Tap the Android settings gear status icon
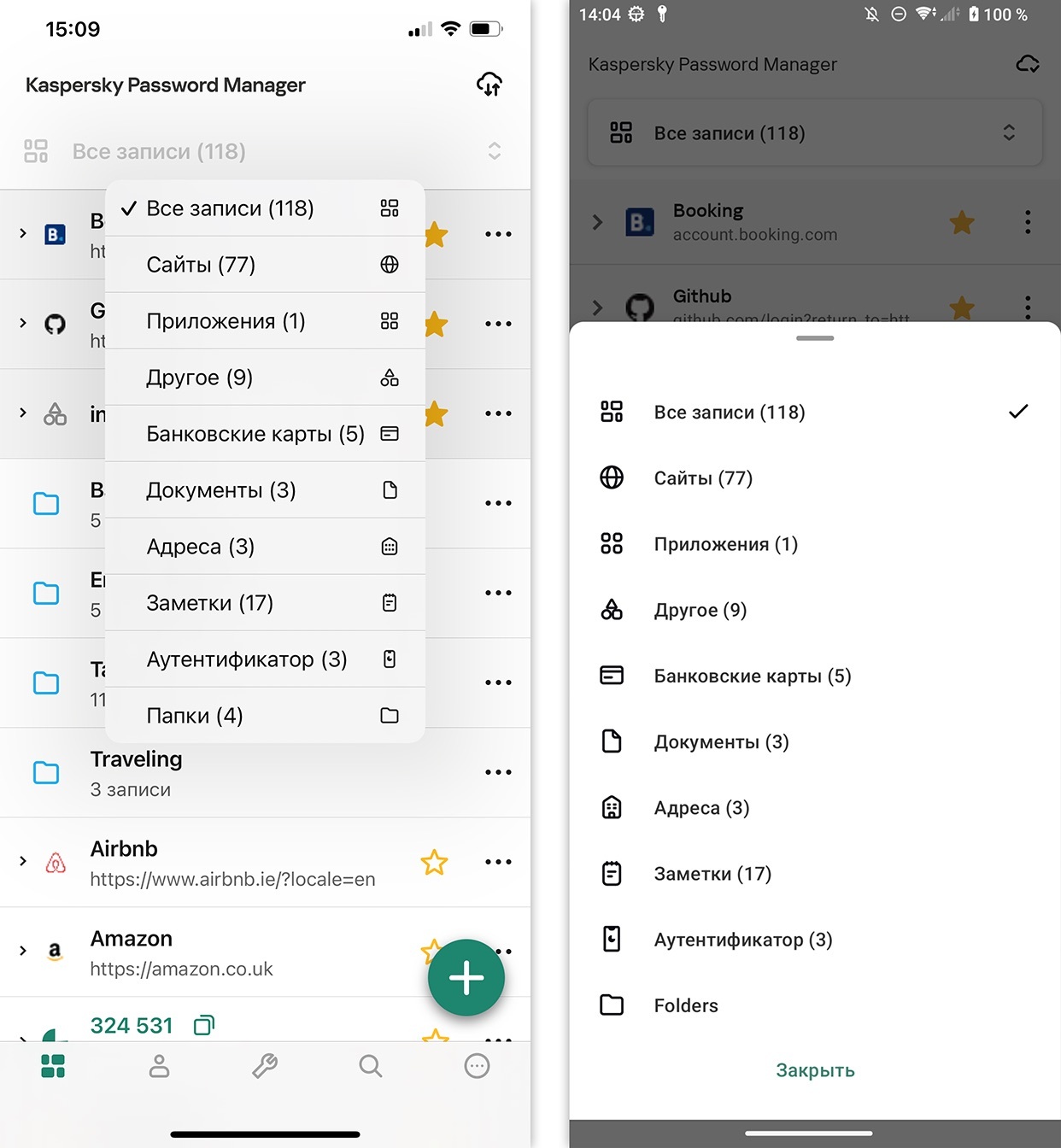1061x1148 pixels. click(636, 15)
